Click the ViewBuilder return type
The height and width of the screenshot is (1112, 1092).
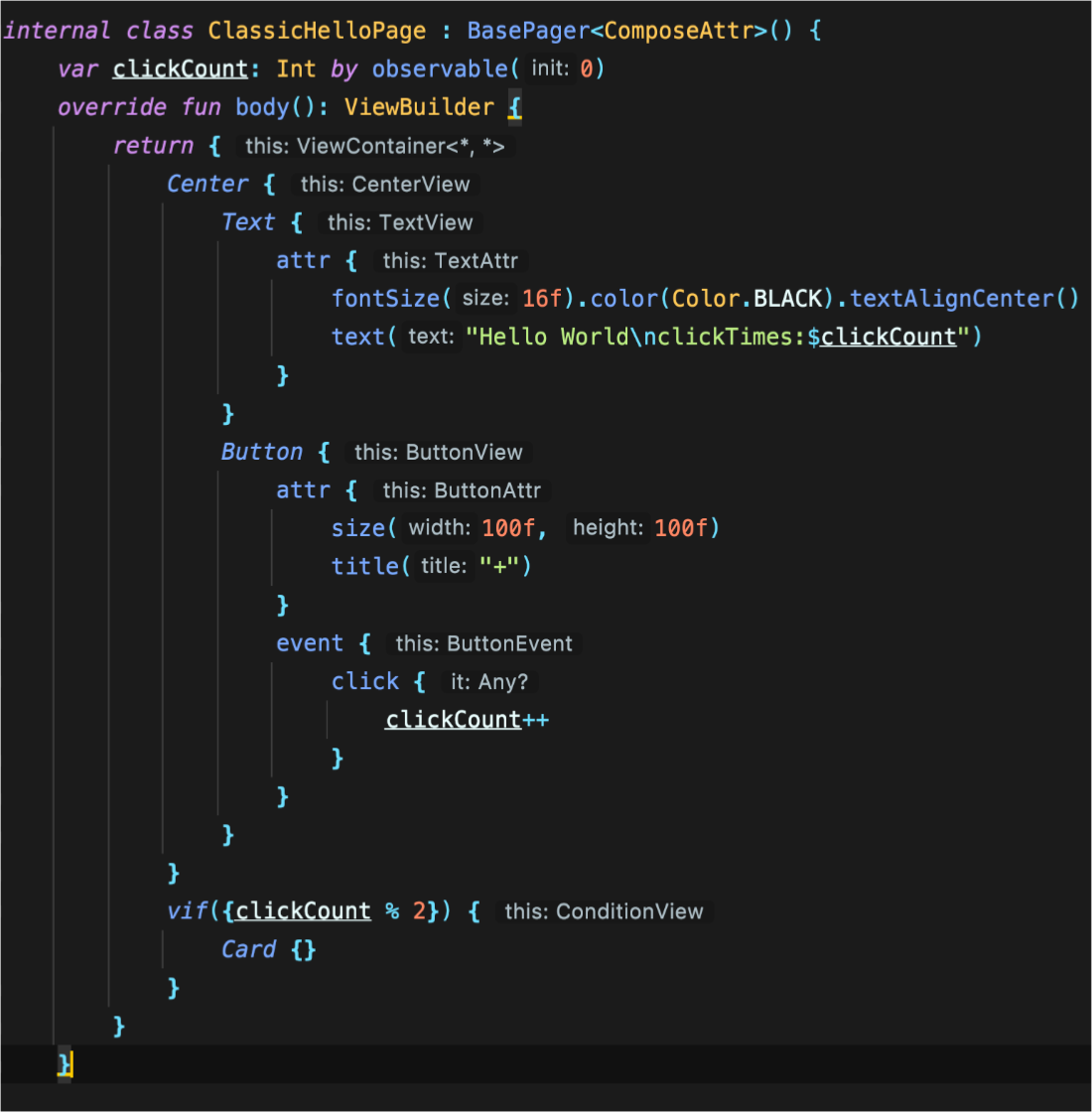(419, 107)
